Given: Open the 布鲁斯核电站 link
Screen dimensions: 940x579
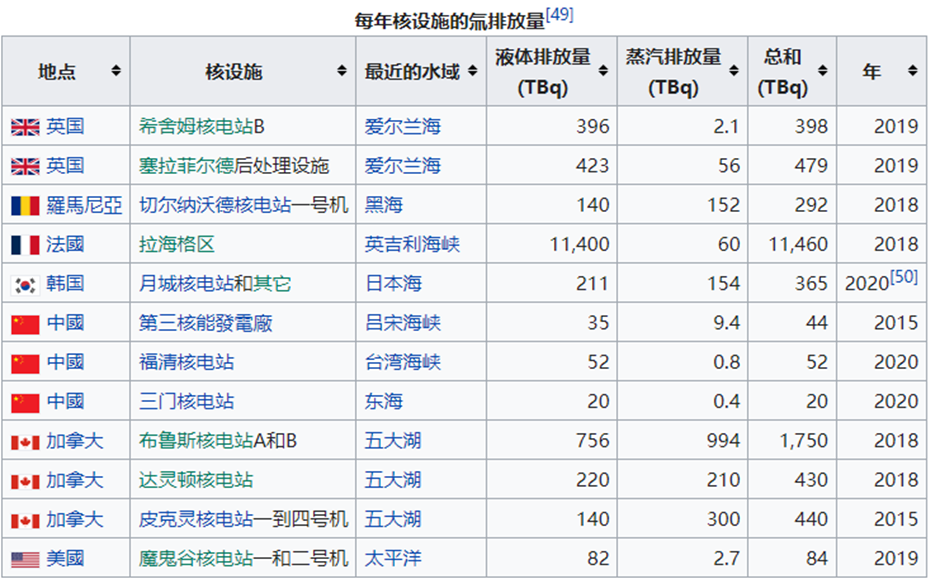Looking at the screenshot, I should click(196, 441).
